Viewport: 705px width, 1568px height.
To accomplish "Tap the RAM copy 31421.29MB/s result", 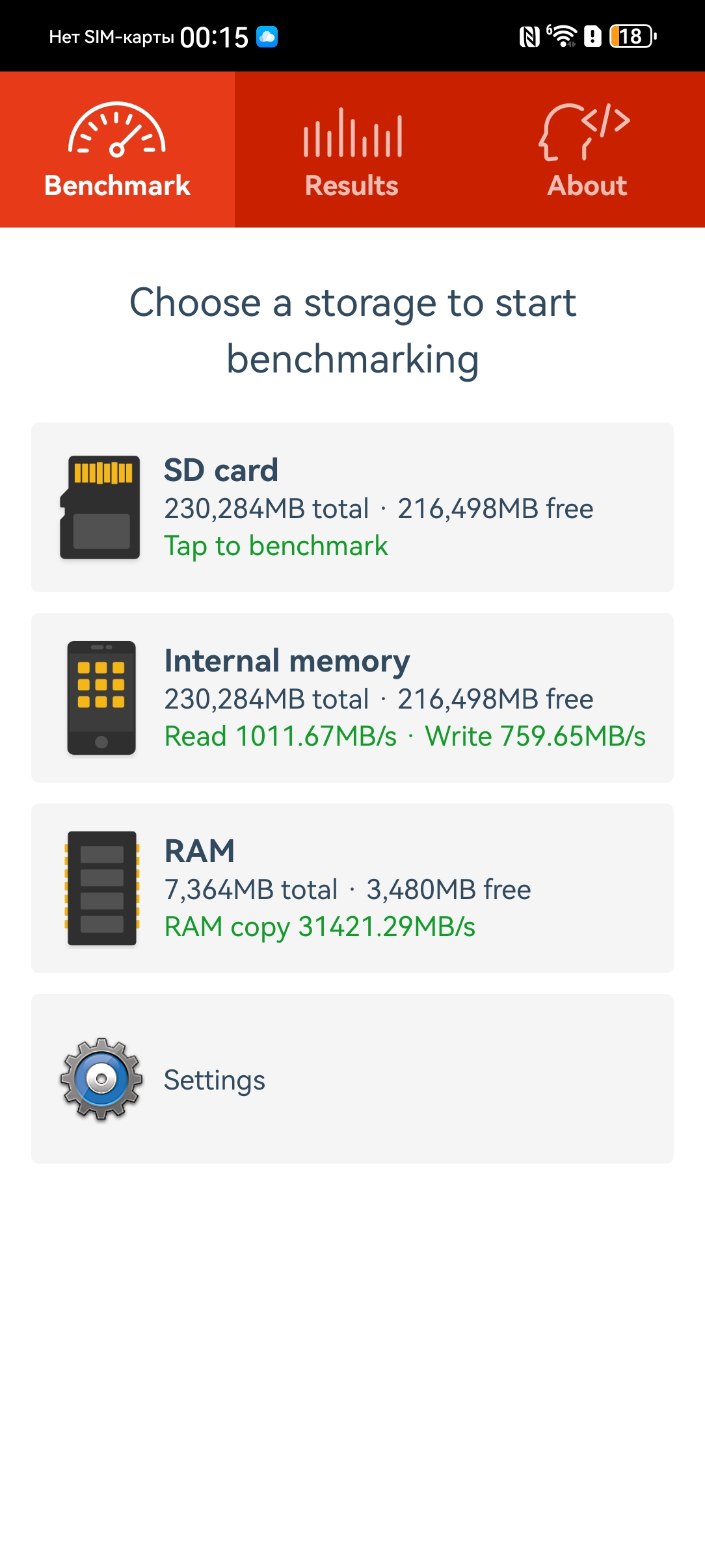I will (319, 927).
